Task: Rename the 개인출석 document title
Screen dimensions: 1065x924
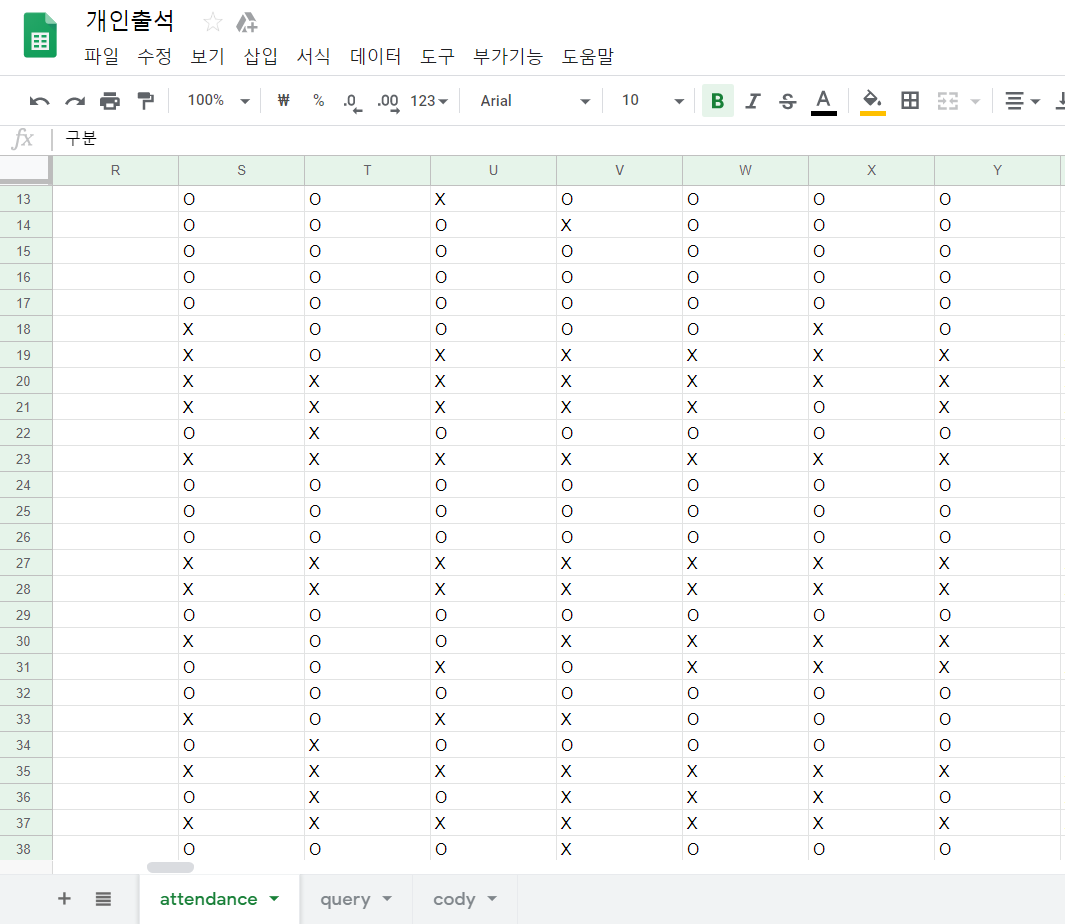Action: 129,21
